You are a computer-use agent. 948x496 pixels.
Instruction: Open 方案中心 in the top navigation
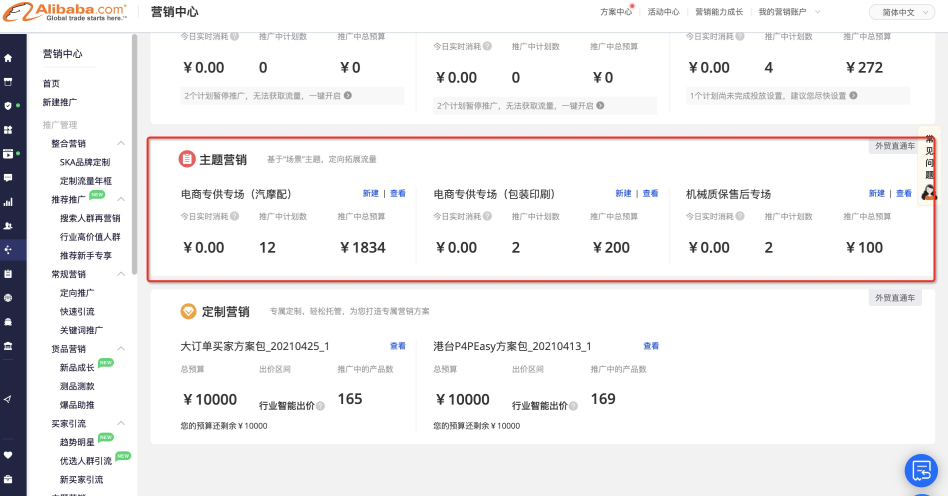(616, 12)
